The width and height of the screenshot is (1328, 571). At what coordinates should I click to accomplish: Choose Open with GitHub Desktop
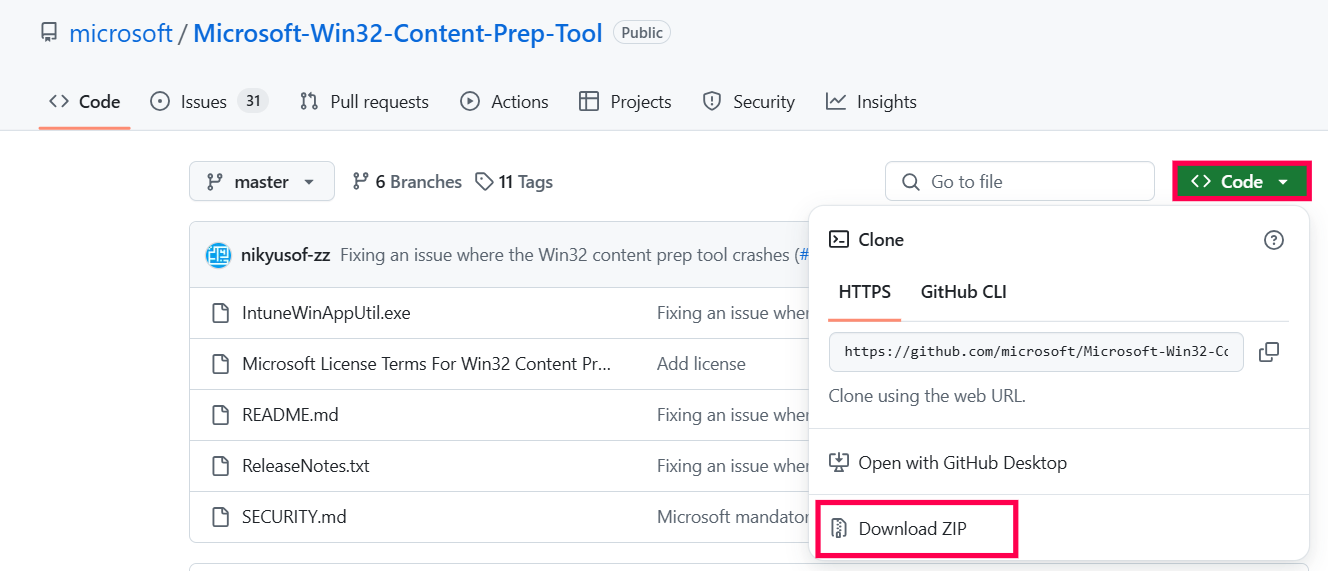(x=961, y=463)
